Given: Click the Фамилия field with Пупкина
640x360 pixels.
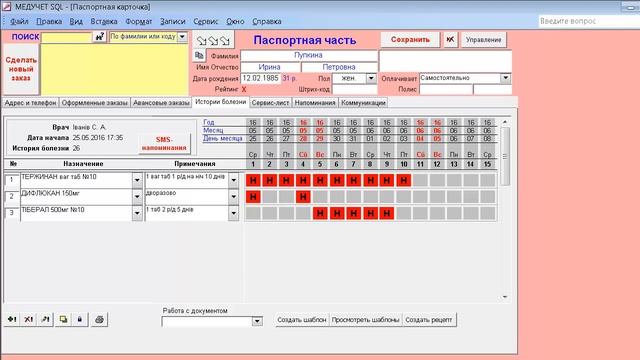Looking at the screenshot, I should pyautogui.click(x=309, y=55).
